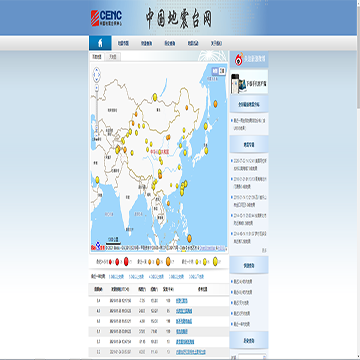Viewport: 360px width, 360px height.
Task: Open the fourth quick-query link in the sidebar
Action: coord(242,314)
